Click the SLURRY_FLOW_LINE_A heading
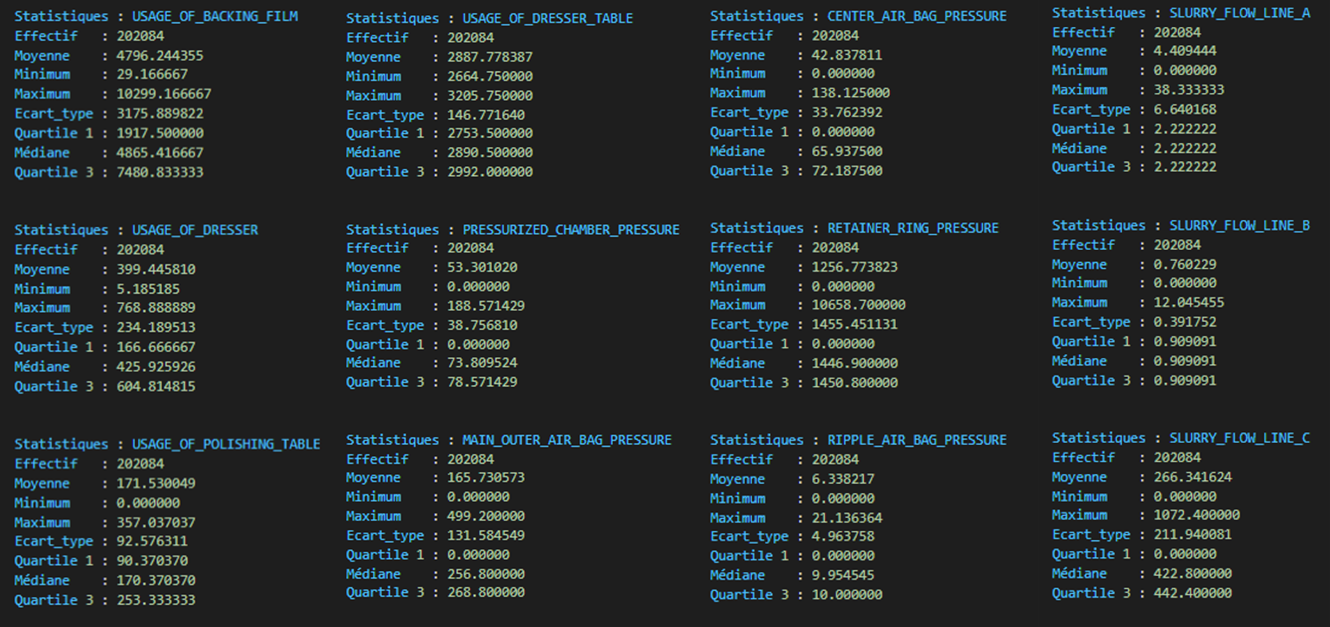 tap(1239, 13)
